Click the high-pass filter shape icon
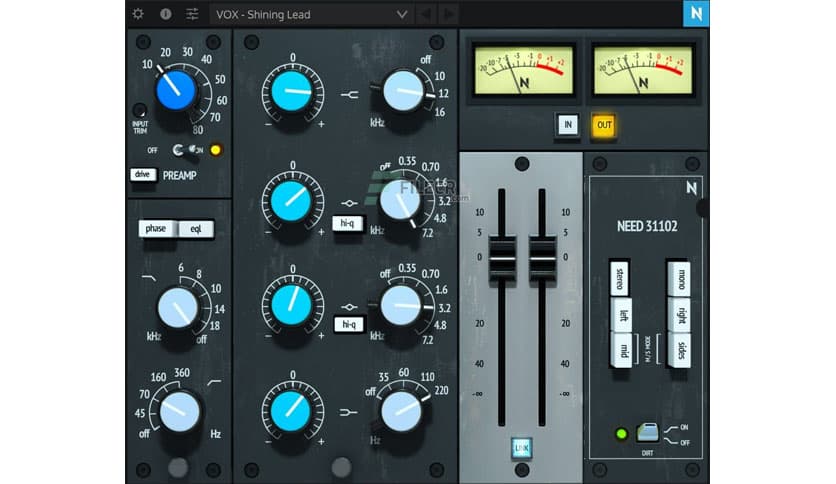The height and width of the screenshot is (484, 836). [214, 382]
